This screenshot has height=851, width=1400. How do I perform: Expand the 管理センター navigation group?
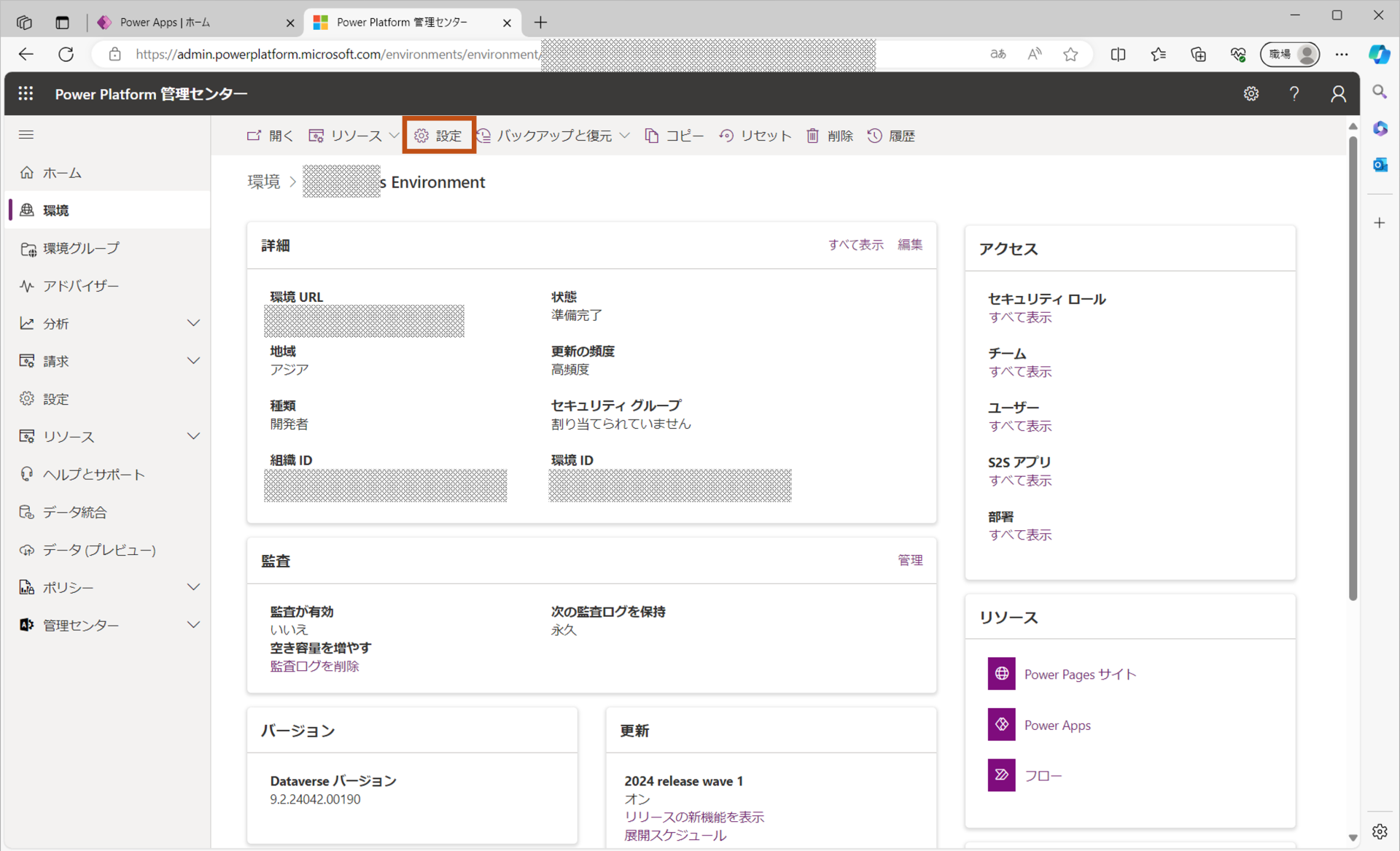click(x=193, y=625)
